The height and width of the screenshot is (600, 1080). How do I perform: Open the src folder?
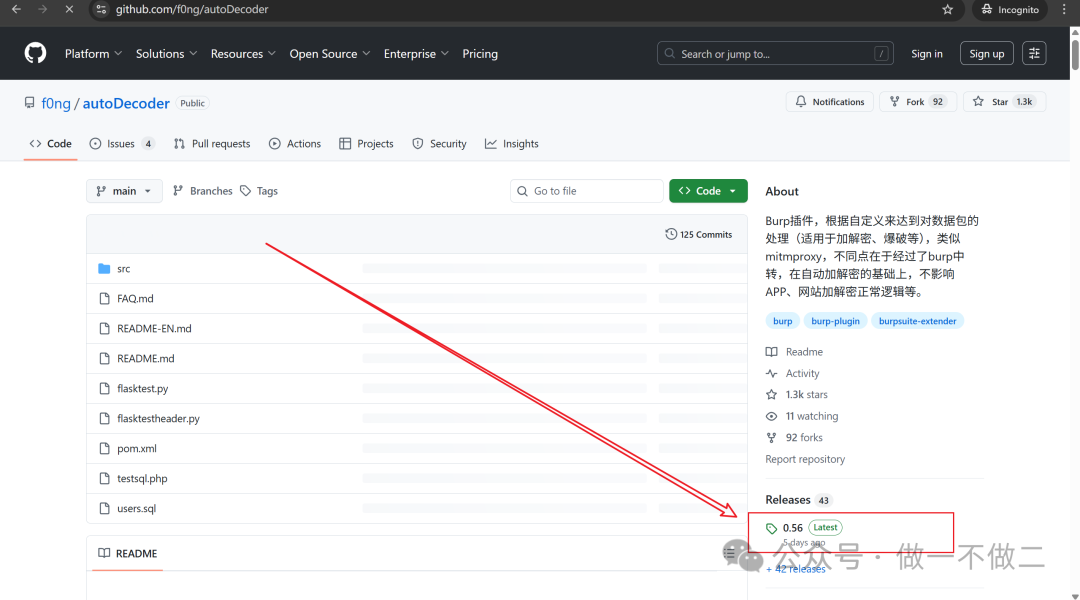point(123,269)
